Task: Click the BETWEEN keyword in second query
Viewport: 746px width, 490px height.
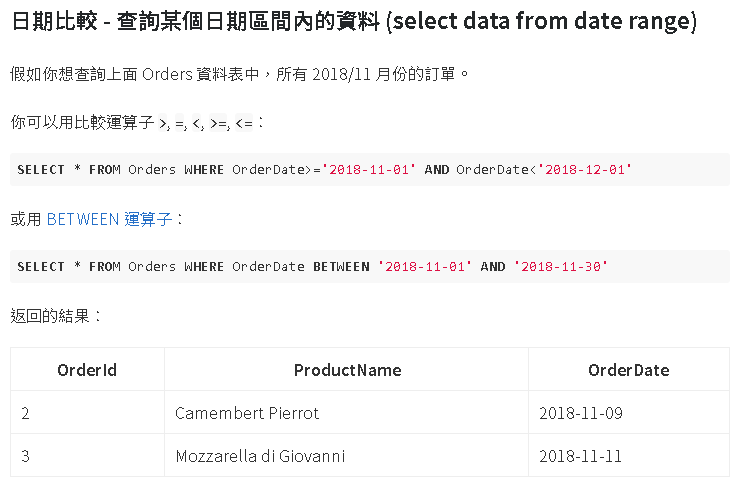Action: pyautogui.click(x=341, y=266)
